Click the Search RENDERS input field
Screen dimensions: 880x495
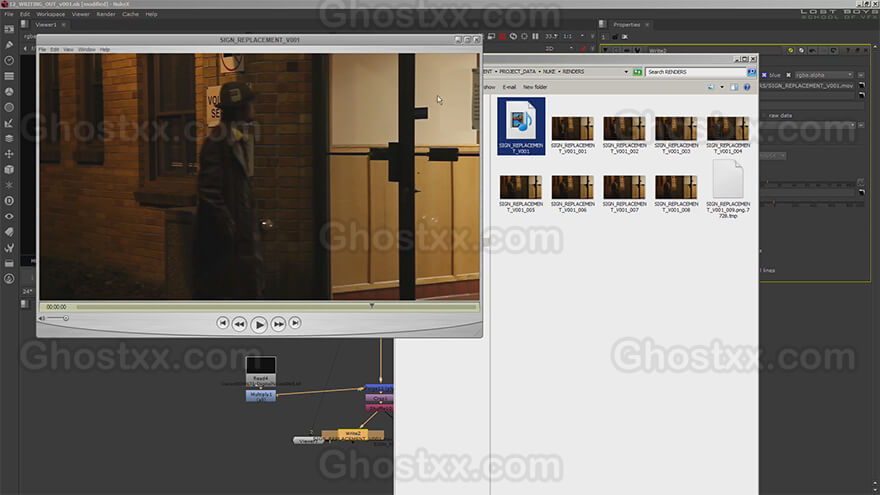click(695, 72)
